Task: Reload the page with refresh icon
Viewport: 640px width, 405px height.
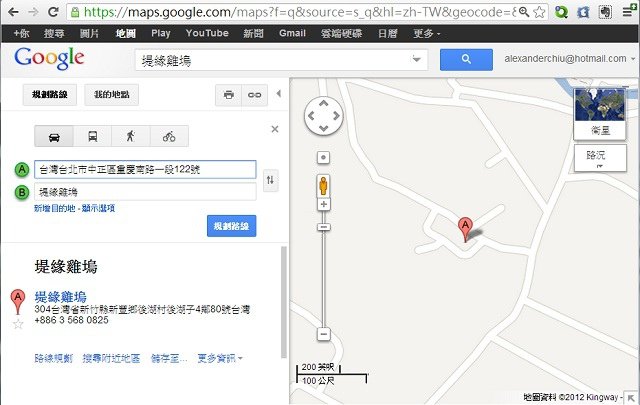Action: coord(53,12)
